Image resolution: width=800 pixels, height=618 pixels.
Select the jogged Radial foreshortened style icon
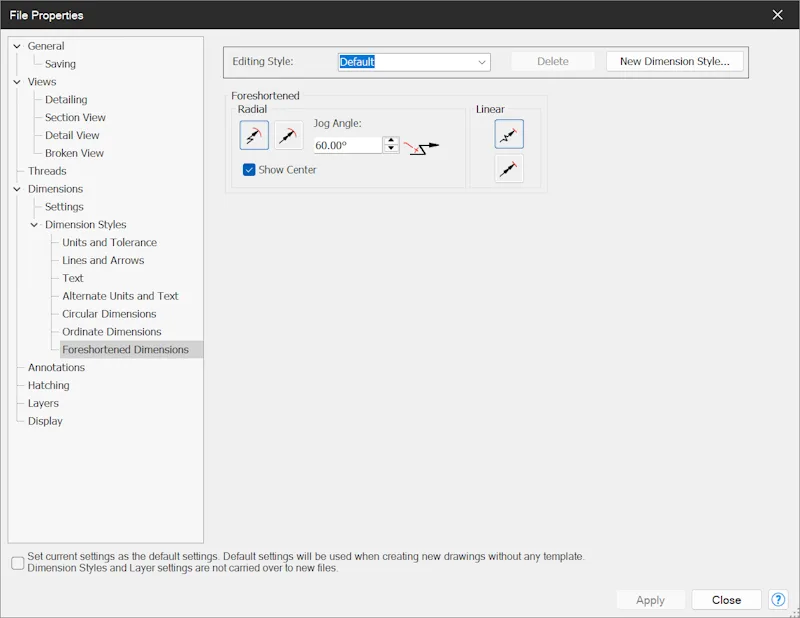254,135
